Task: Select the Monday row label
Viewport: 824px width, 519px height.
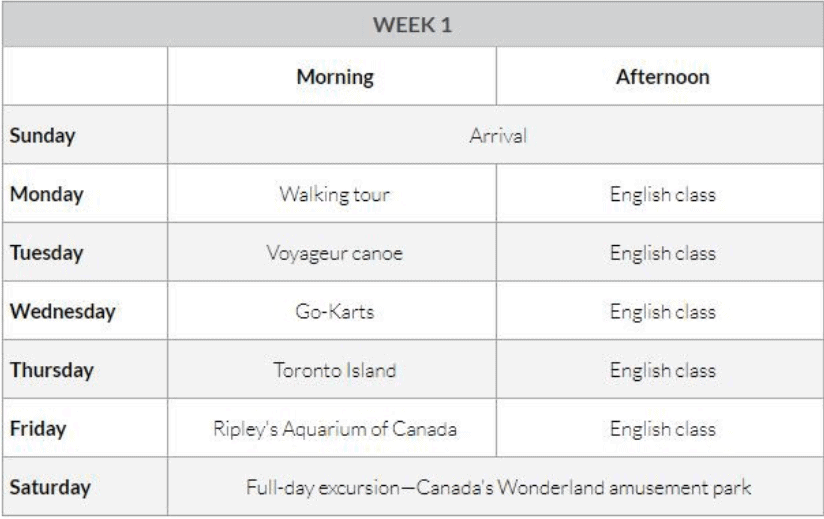Action: [x=47, y=194]
